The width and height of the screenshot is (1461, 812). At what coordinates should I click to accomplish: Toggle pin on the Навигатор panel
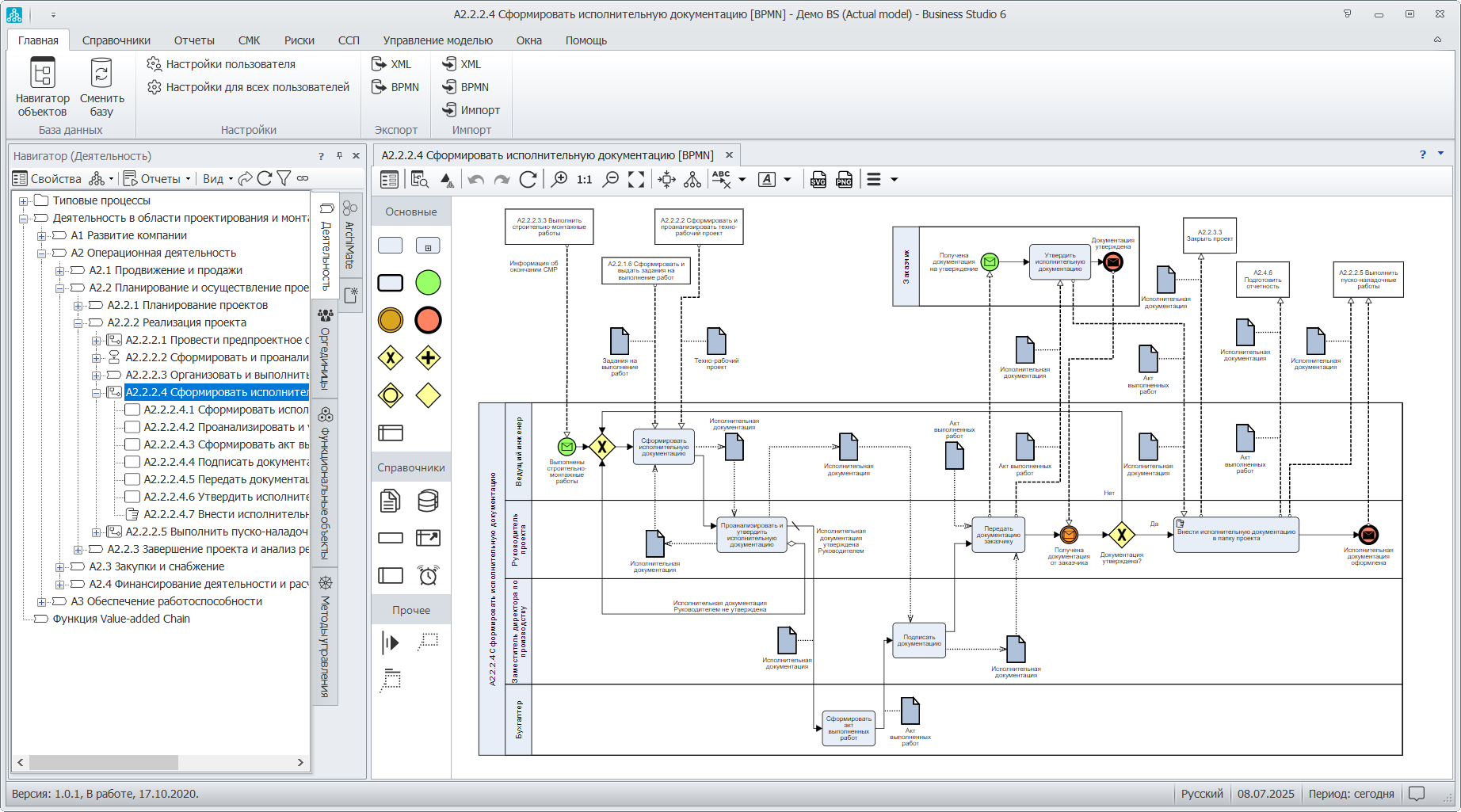(339, 156)
